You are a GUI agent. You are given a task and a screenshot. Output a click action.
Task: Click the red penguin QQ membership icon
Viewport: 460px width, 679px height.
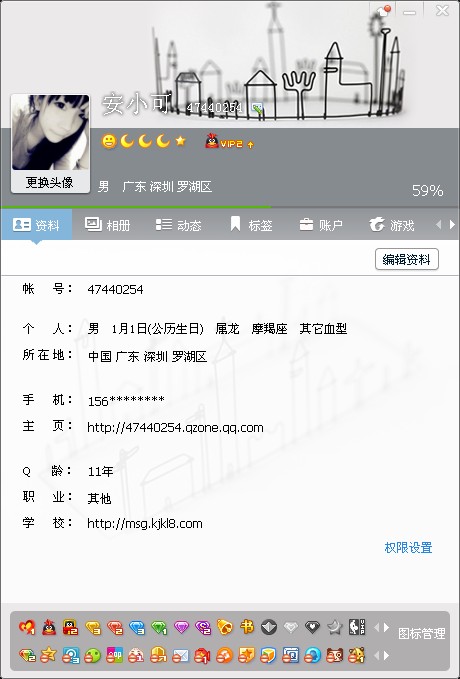tap(49, 627)
